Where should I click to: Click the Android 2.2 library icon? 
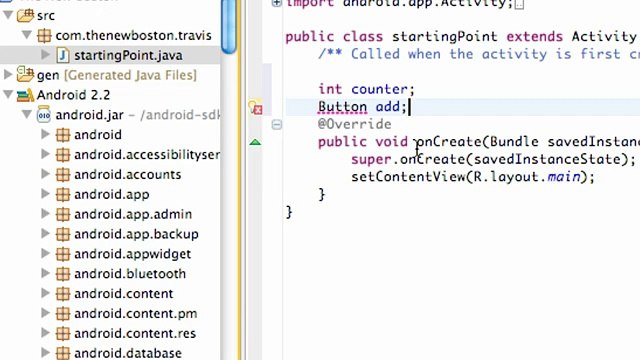(x=25, y=95)
